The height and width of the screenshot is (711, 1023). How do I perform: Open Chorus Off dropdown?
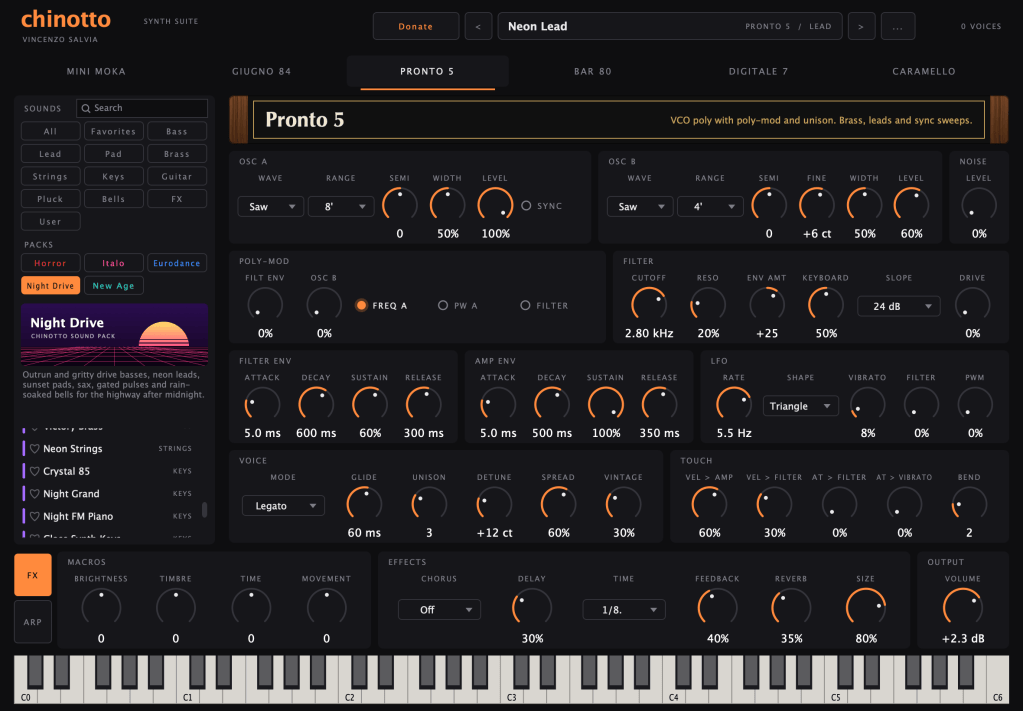439,610
